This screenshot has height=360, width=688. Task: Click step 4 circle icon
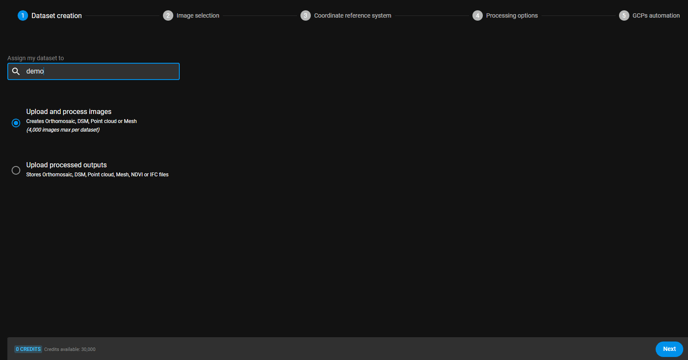[477, 15]
